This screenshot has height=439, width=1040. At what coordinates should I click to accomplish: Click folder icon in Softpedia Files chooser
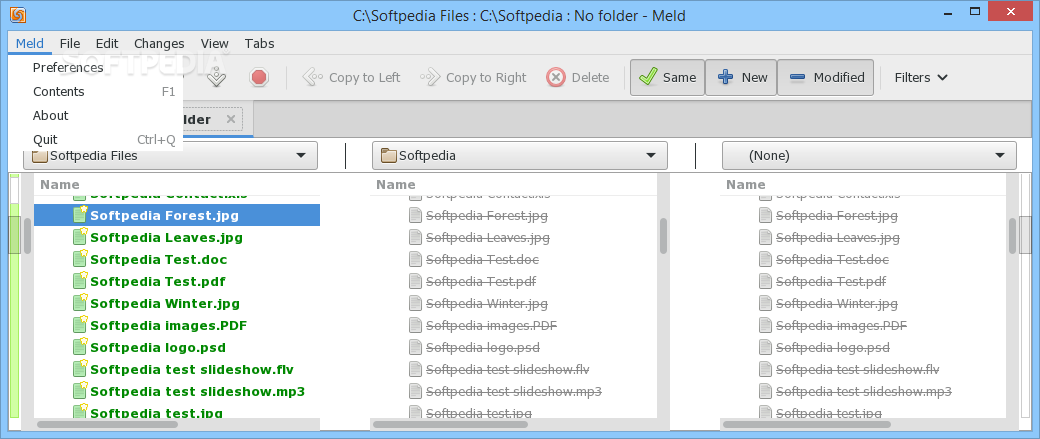(40, 156)
